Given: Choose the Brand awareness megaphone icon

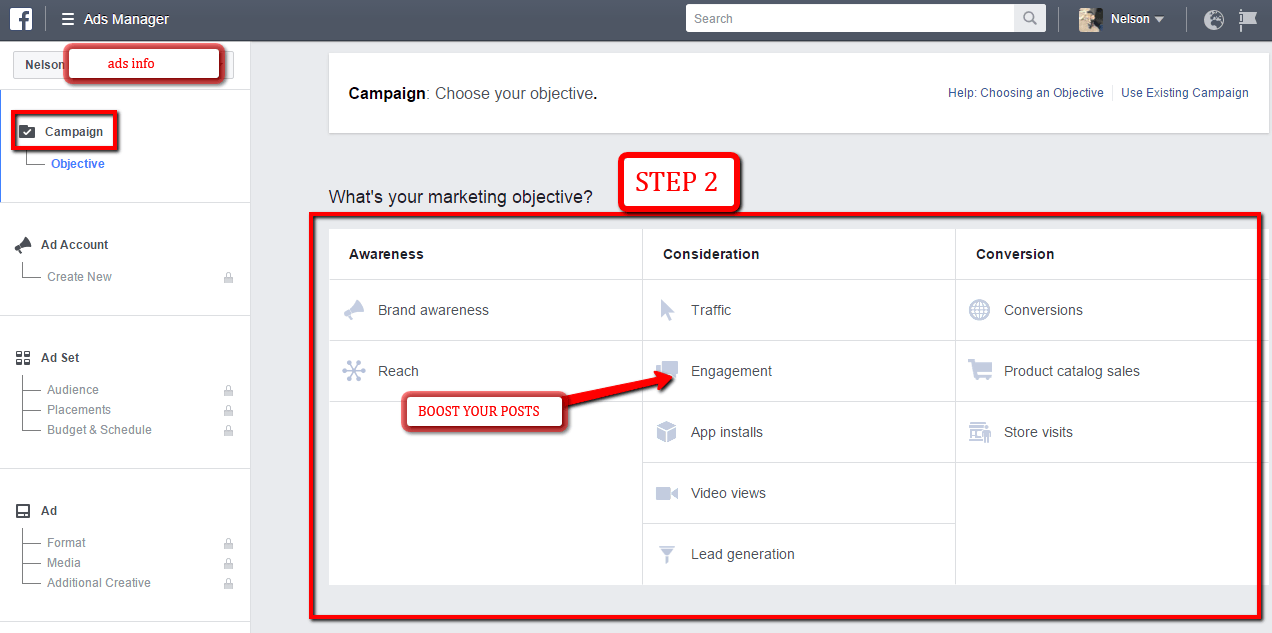Looking at the screenshot, I should [354, 310].
